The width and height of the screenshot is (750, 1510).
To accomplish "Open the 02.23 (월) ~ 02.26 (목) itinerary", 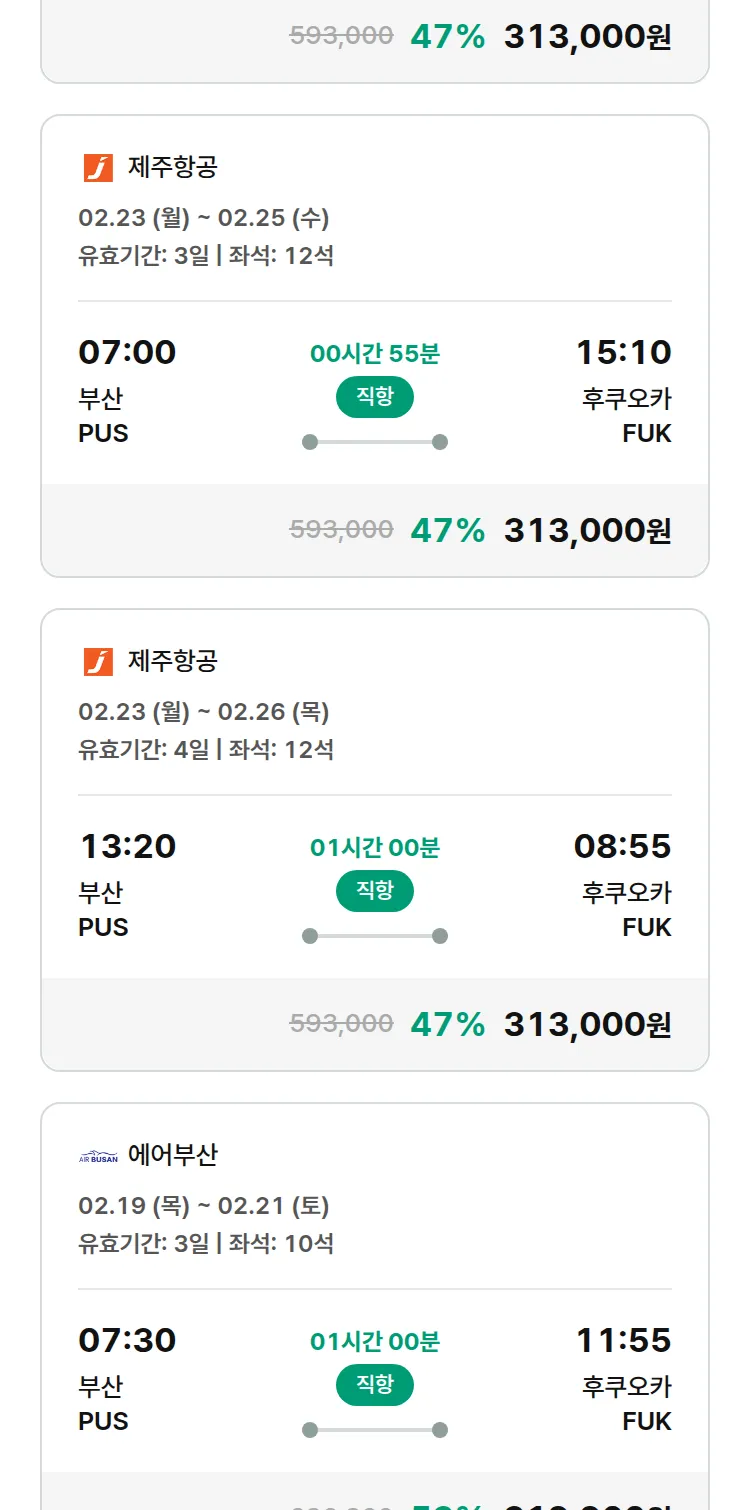I will tap(204, 712).
